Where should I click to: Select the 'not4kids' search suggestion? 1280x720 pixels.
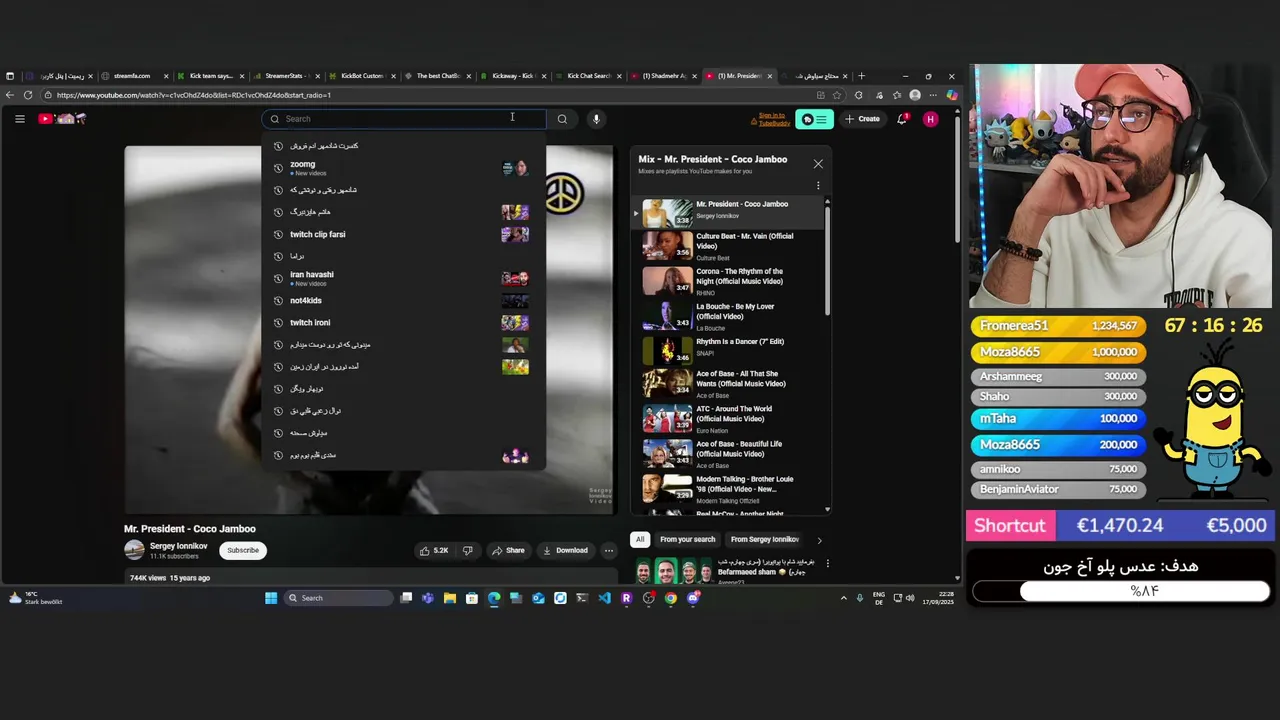[x=404, y=301]
